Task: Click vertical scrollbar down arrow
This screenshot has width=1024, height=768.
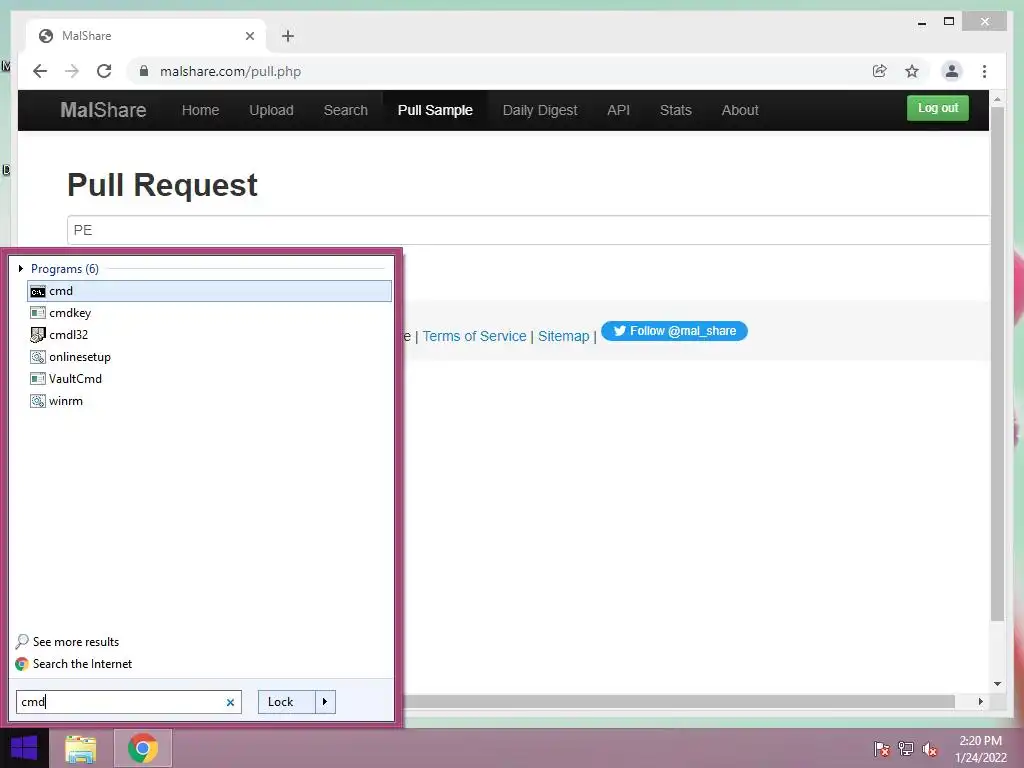Action: pos(997,684)
